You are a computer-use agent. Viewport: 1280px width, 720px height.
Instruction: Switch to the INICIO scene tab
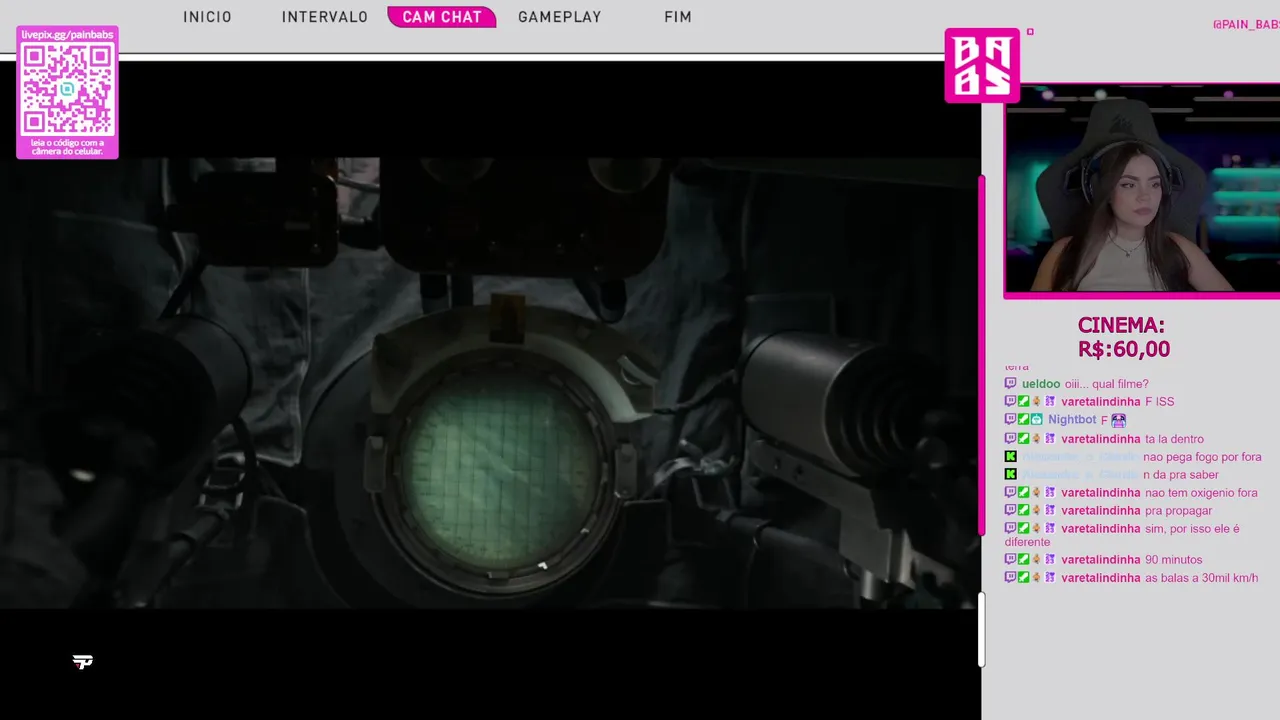click(x=207, y=17)
